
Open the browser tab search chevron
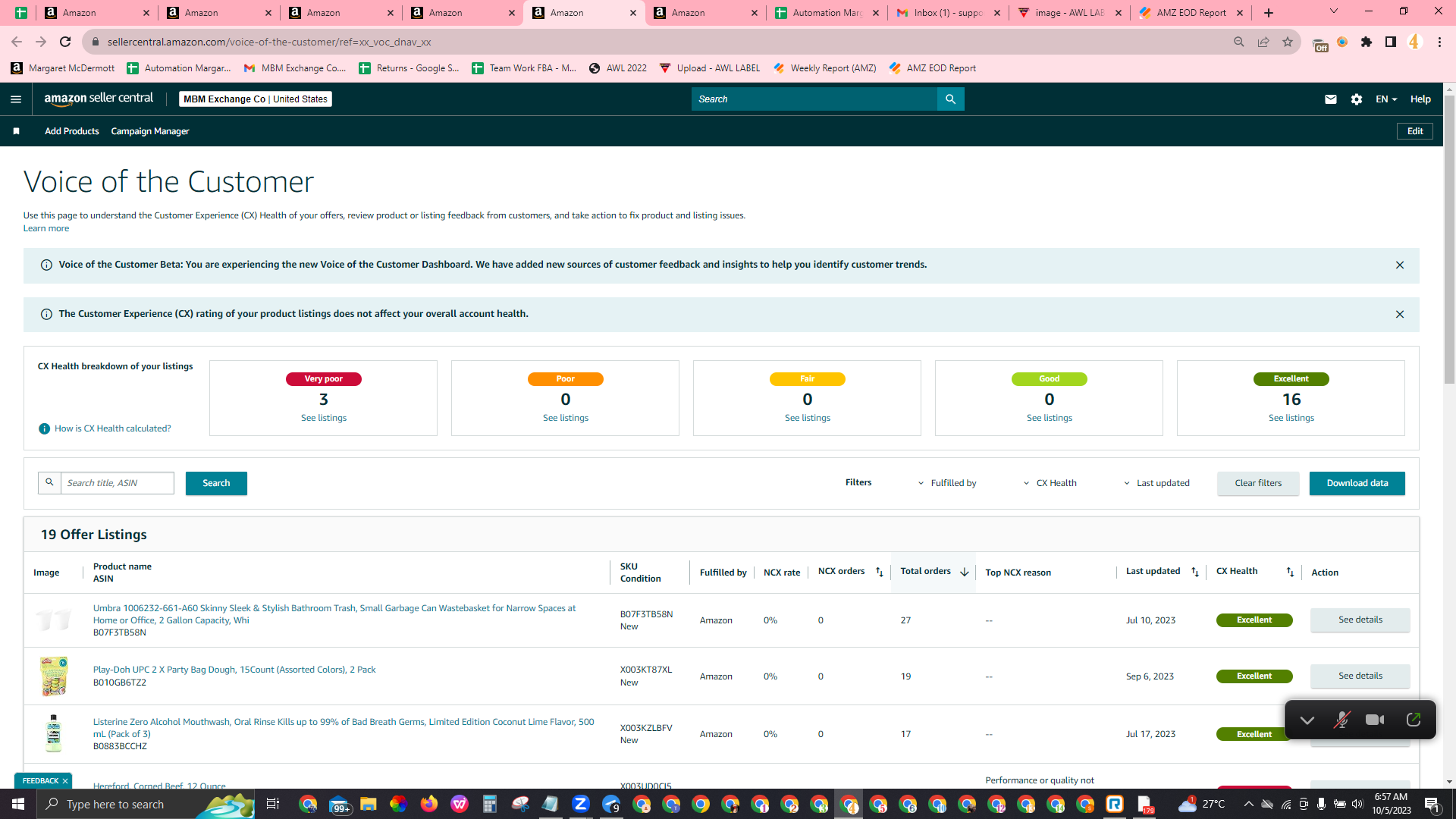tap(1334, 11)
